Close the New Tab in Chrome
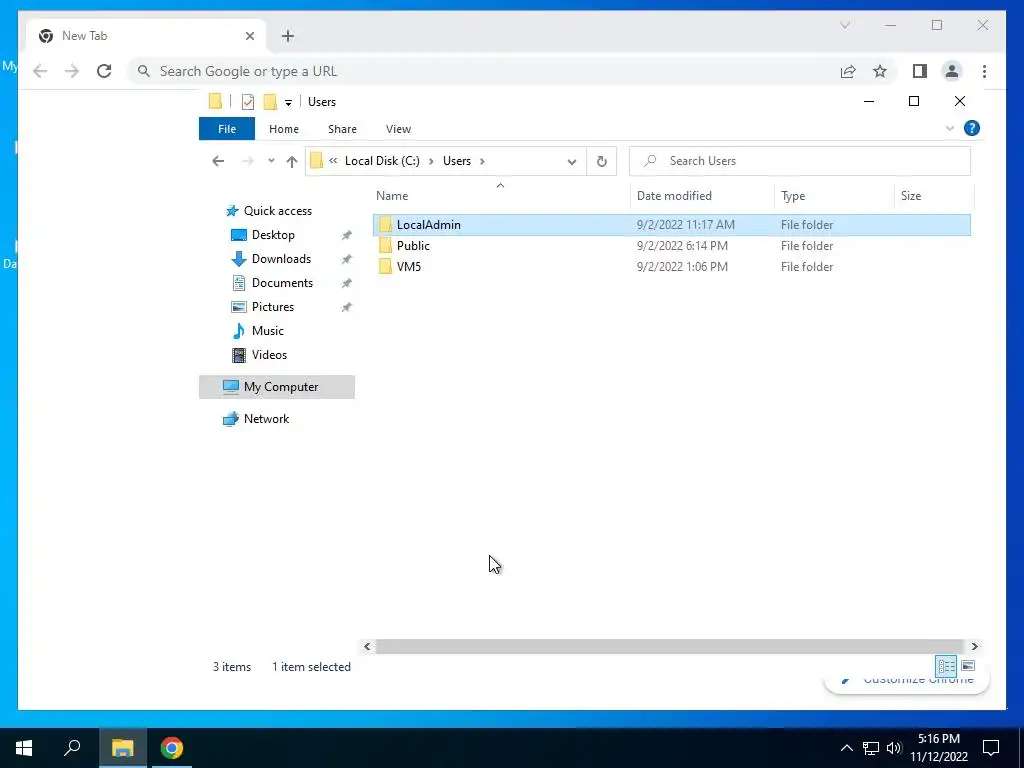 tap(249, 36)
